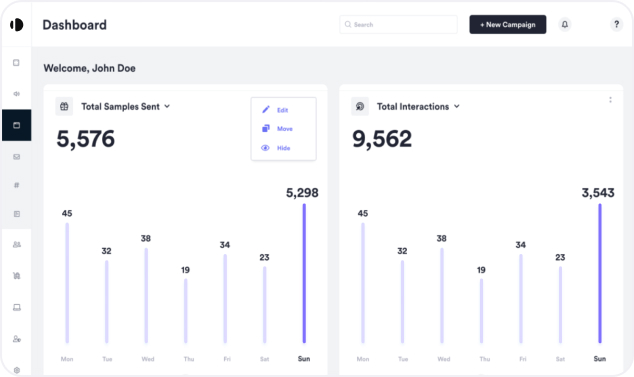The width and height of the screenshot is (634, 377).
Task: Click the 9,562 total interactions value
Action: coord(382,139)
